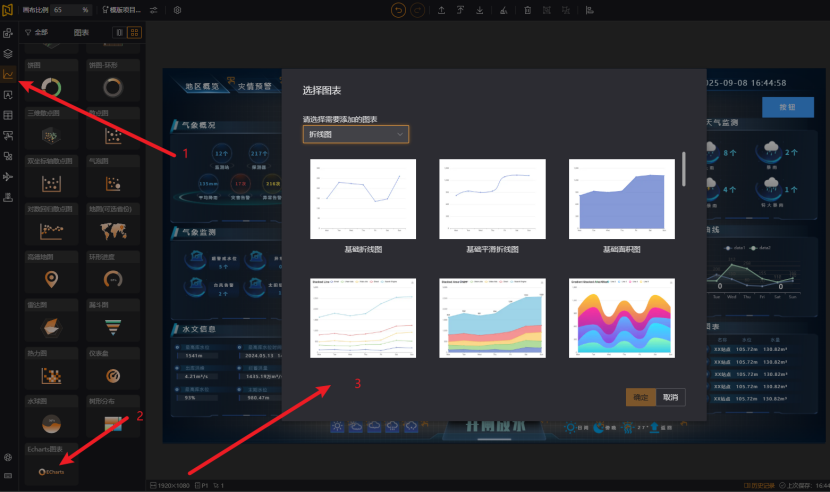Open settings gear in top bar
The image size is (830, 492).
pos(177,10)
